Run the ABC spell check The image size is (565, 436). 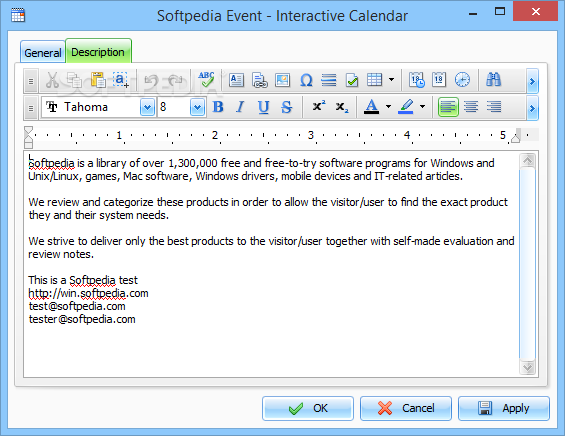206,79
